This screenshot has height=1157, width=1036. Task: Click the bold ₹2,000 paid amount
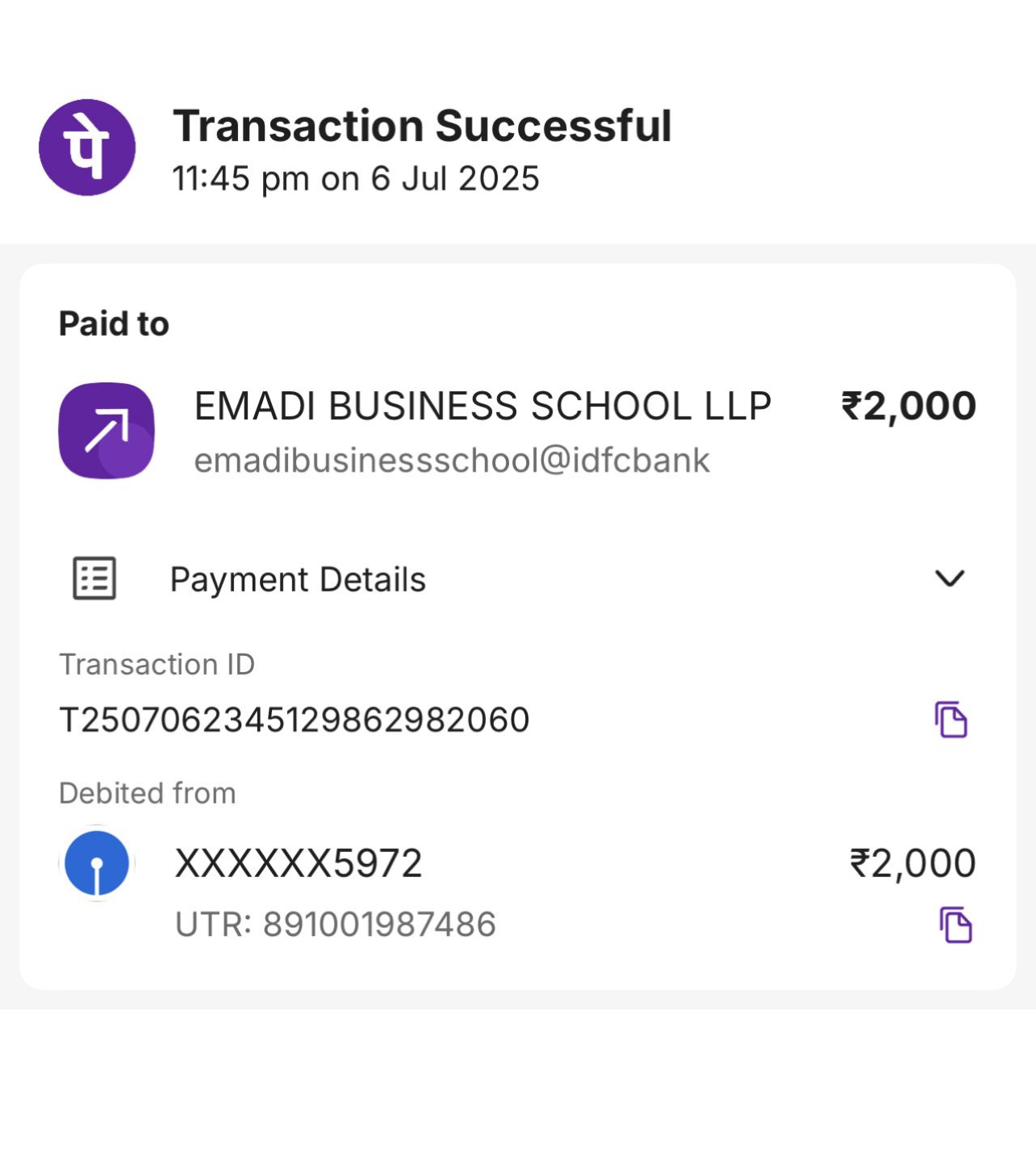(909, 406)
